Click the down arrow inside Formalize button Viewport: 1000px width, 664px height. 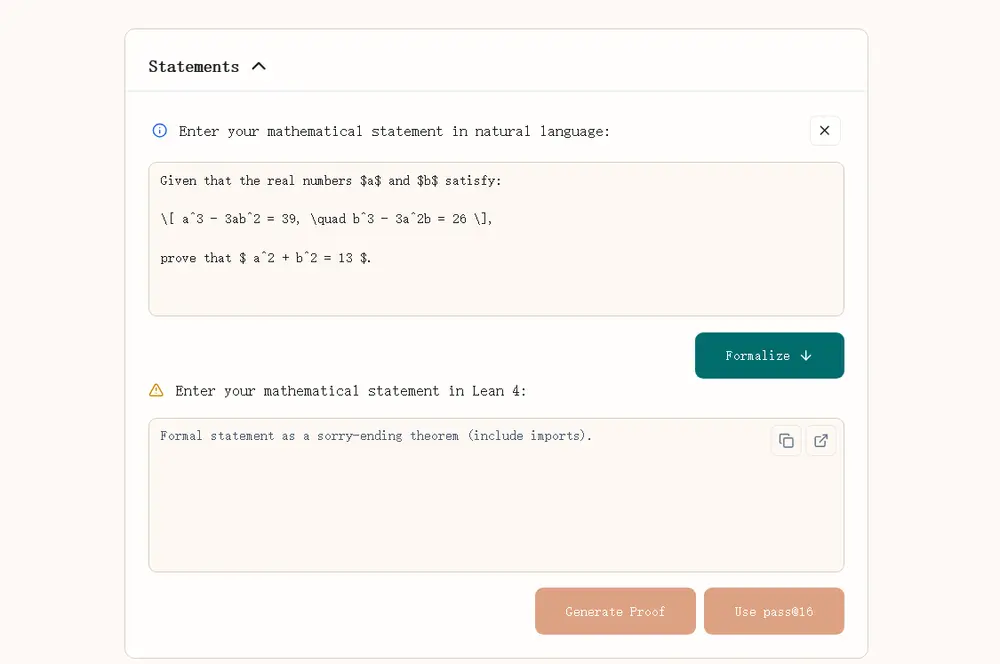tap(806, 356)
